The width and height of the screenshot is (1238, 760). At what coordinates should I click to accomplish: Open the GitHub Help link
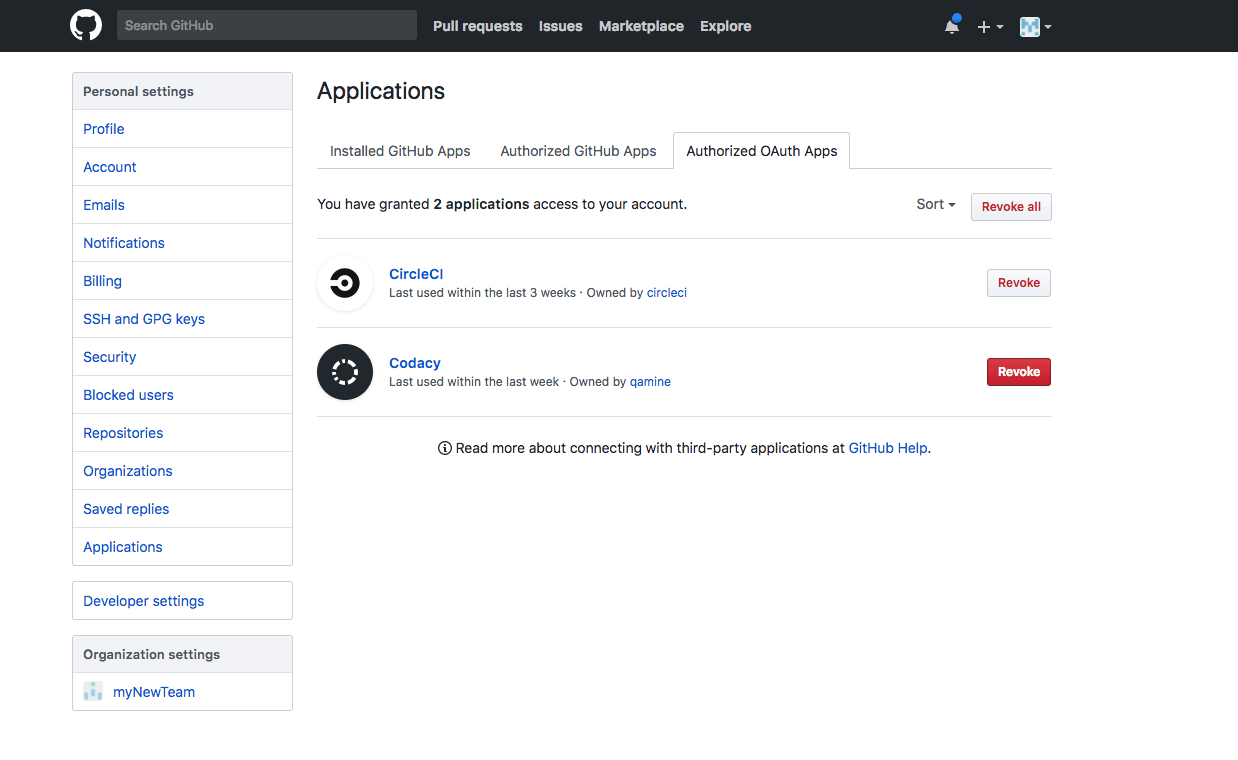(887, 448)
